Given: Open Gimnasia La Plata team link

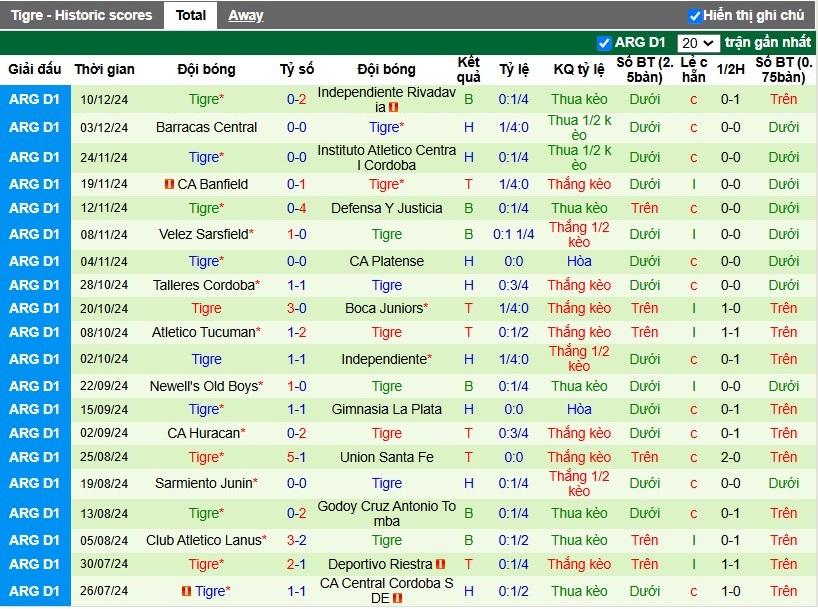Looking at the screenshot, I should [387, 409].
